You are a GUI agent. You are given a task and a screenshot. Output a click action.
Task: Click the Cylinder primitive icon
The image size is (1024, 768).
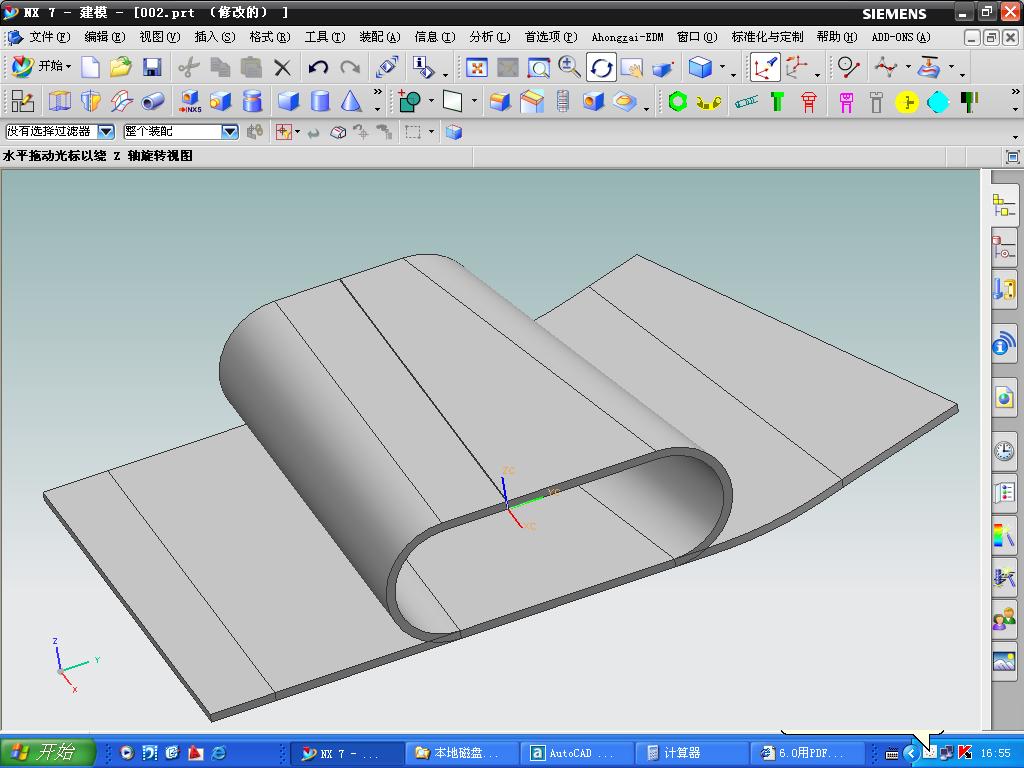tap(320, 101)
